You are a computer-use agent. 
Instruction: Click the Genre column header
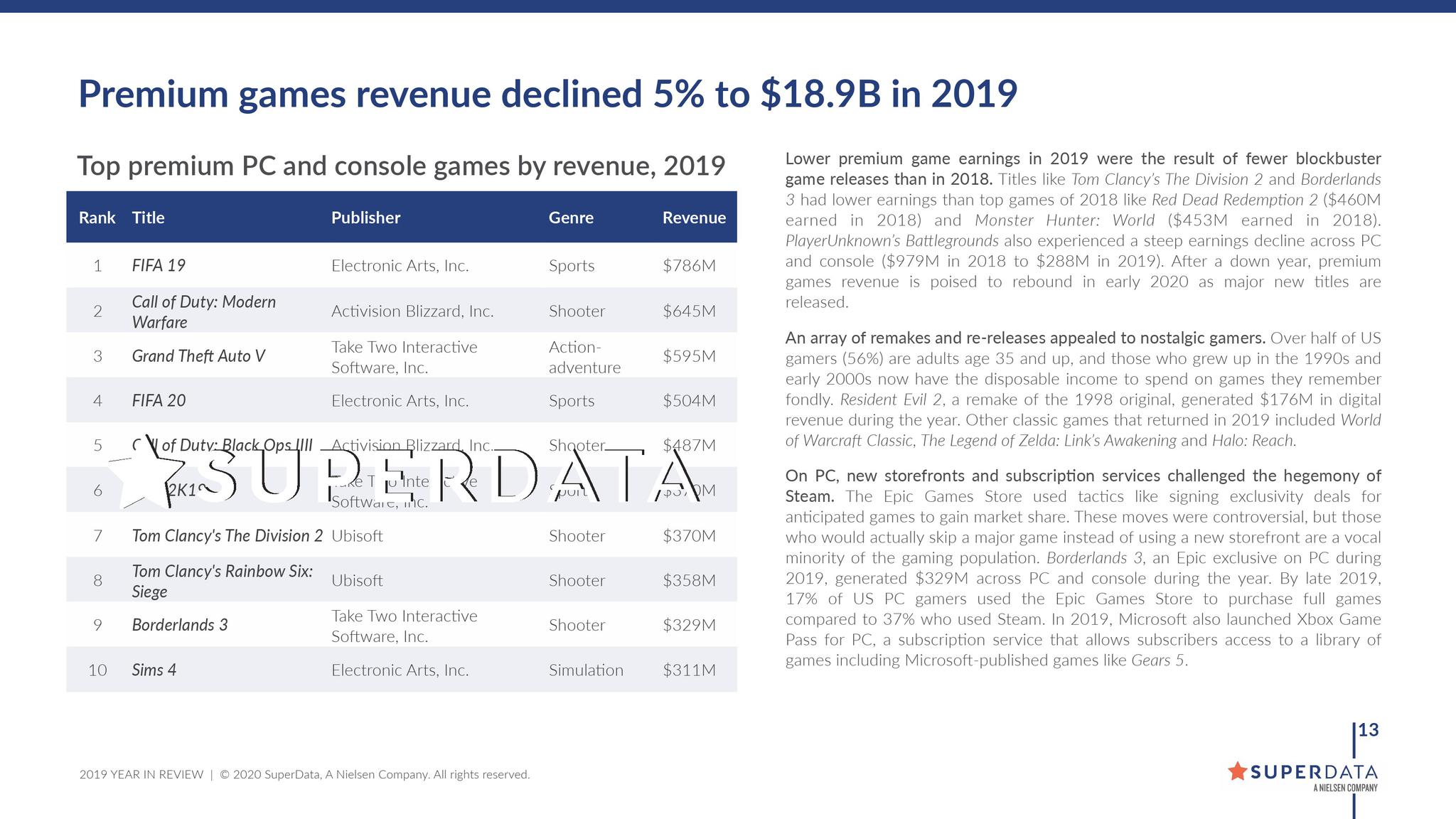pos(571,218)
